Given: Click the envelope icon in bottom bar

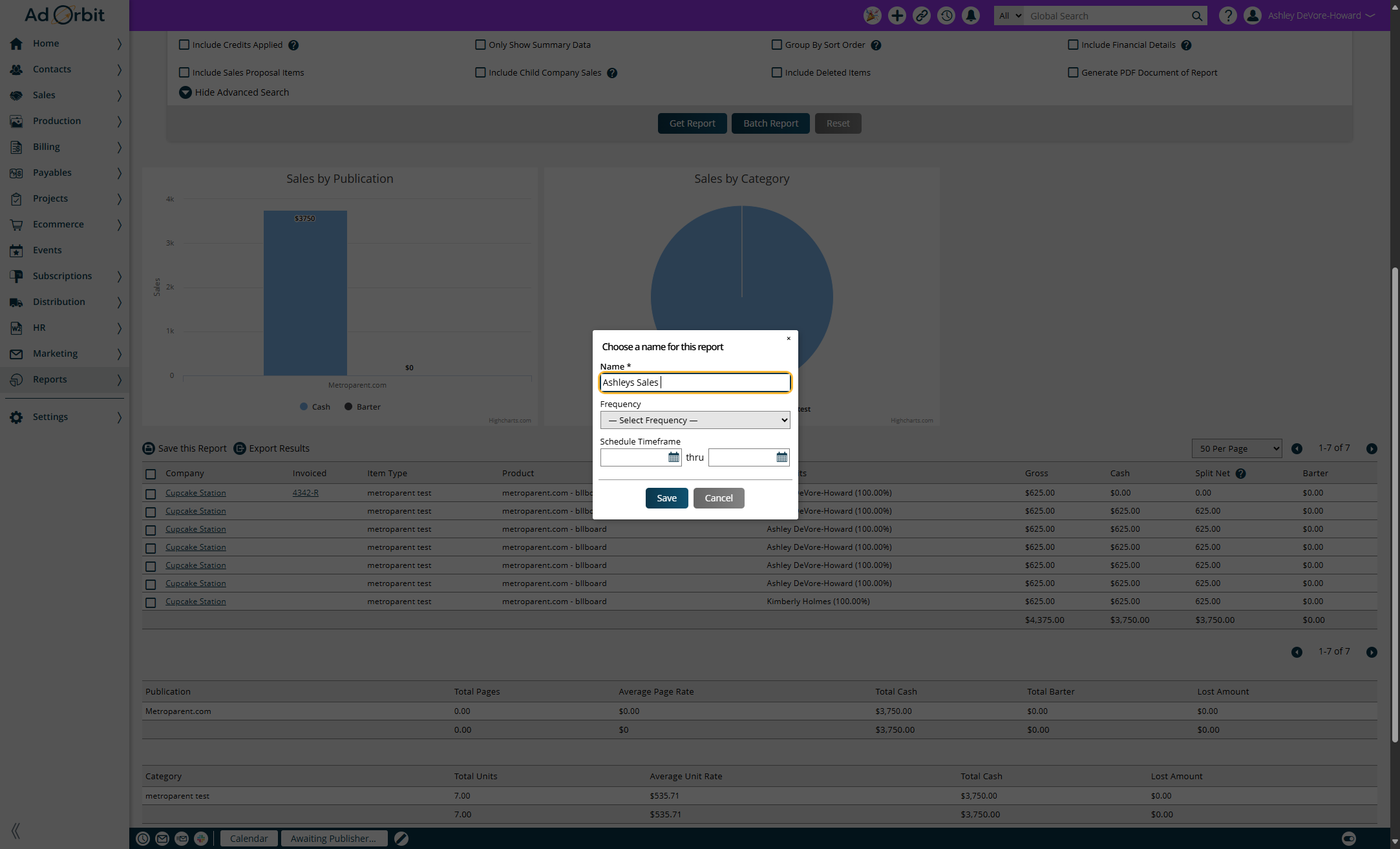Looking at the screenshot, I should [162, 839].
